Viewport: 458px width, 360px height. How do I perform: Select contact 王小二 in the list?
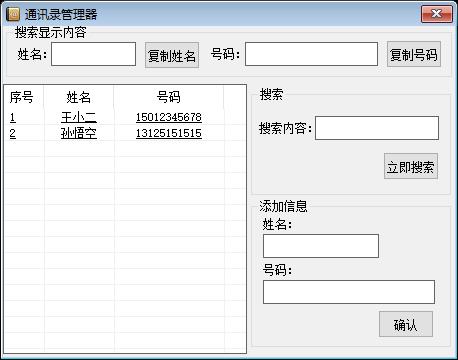(x=79, y=117)
